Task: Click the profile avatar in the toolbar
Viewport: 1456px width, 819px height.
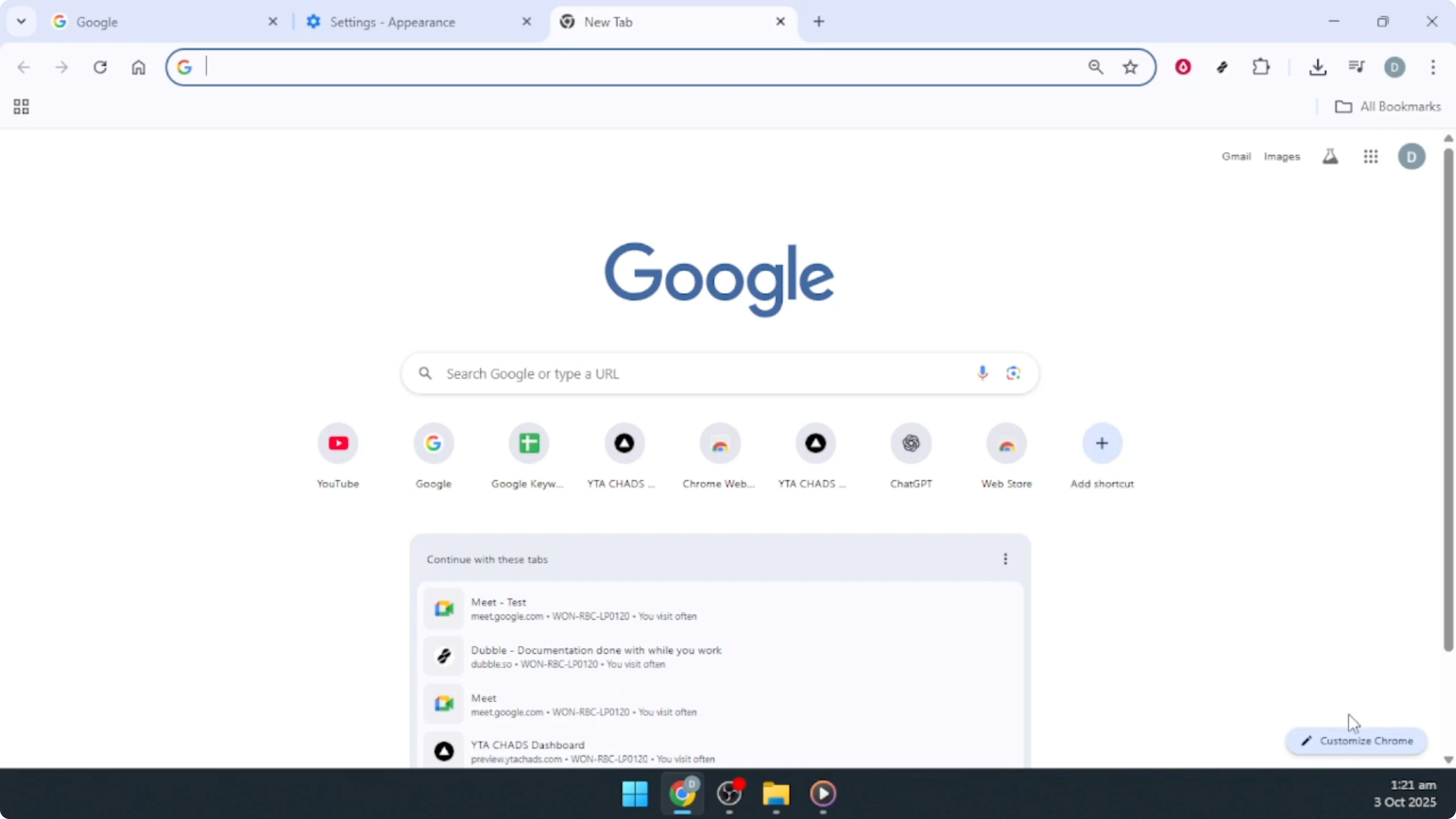Action: coord(1394,67)
